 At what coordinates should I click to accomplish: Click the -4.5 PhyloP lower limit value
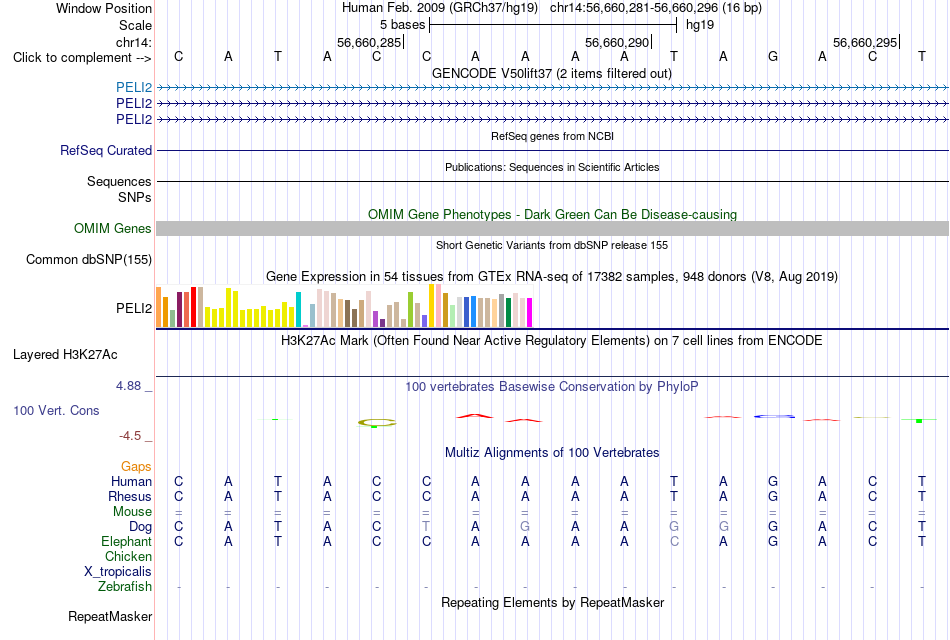[130, 436]
